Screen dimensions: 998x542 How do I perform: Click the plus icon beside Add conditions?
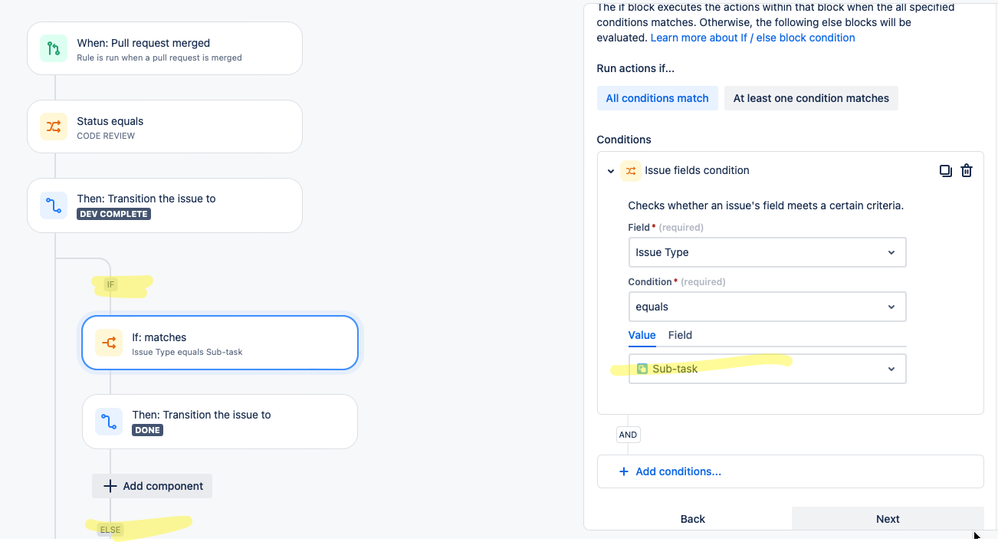624,471
